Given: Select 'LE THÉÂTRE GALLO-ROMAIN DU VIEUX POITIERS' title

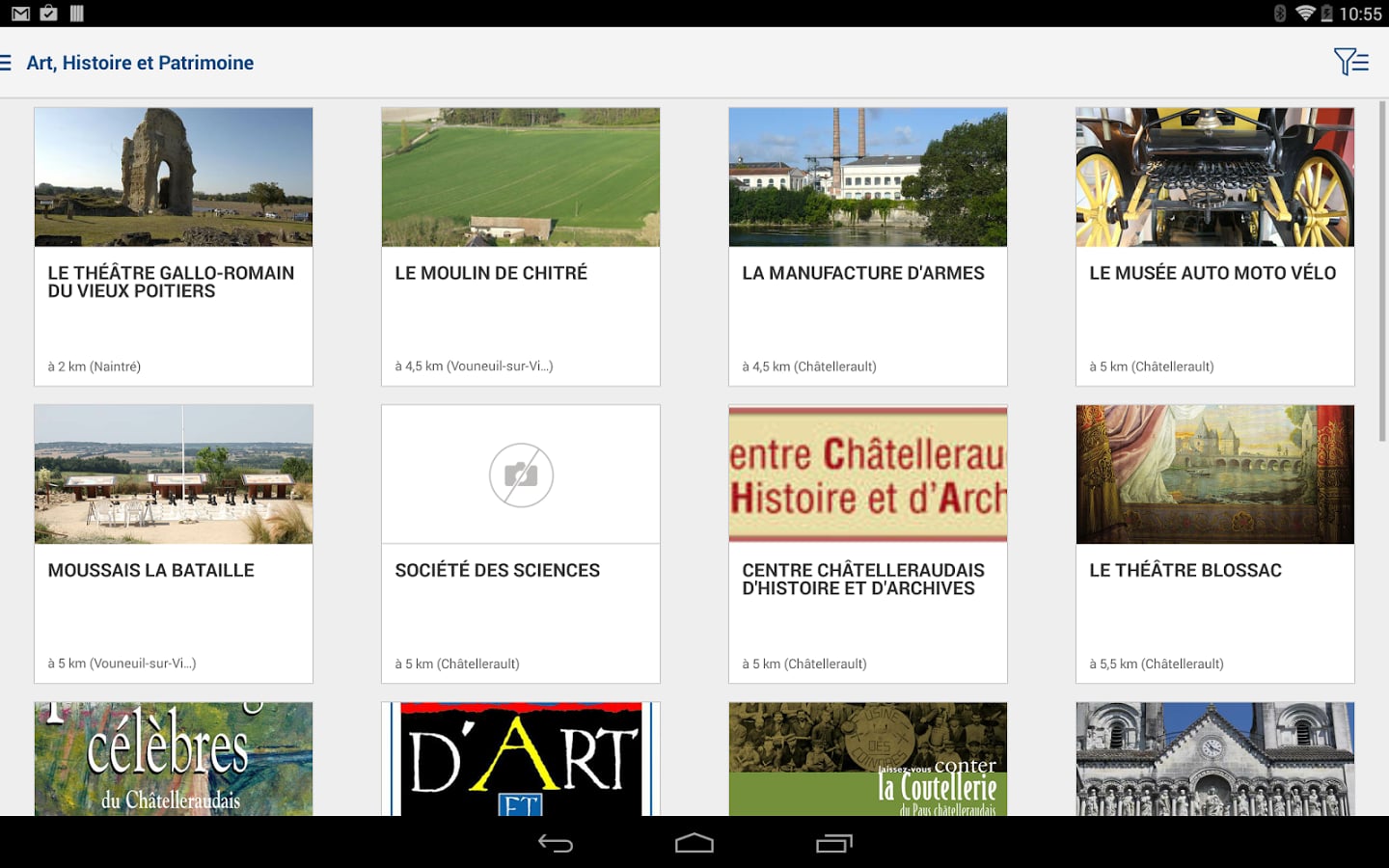Looking at the screenshot, I should point(171,282).
